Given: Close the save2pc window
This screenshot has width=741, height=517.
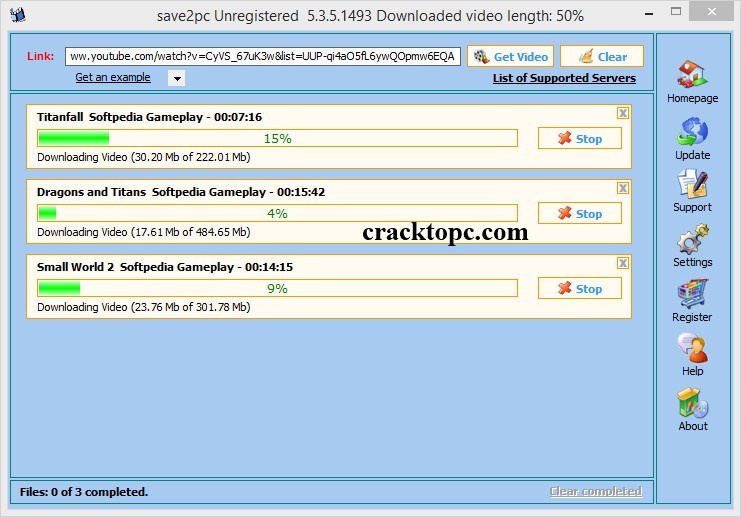Looking at the screenshot, I should click(x=711, y=11).
